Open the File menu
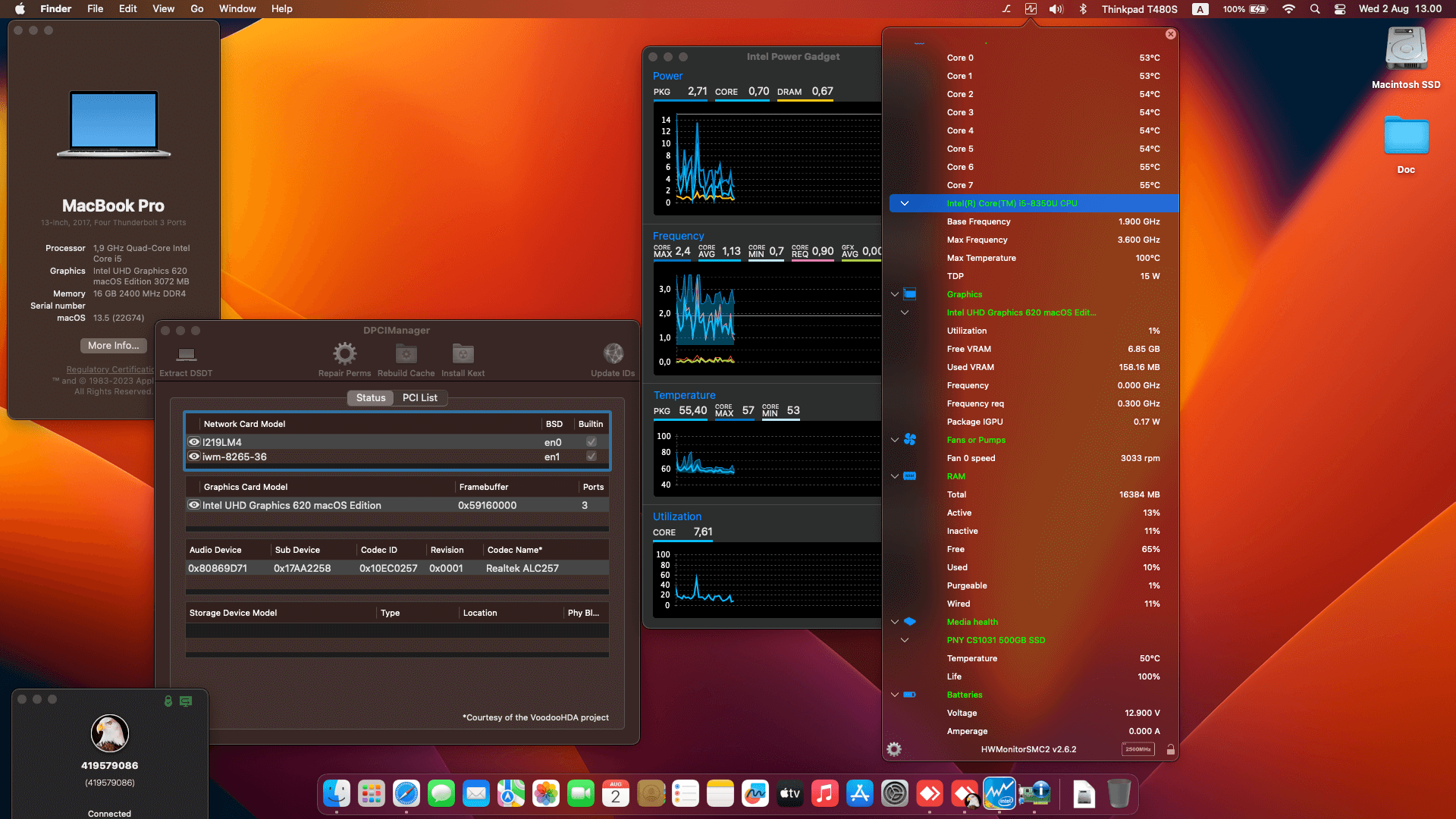This screenshot has width=1456, height=819. coord(95,9)
